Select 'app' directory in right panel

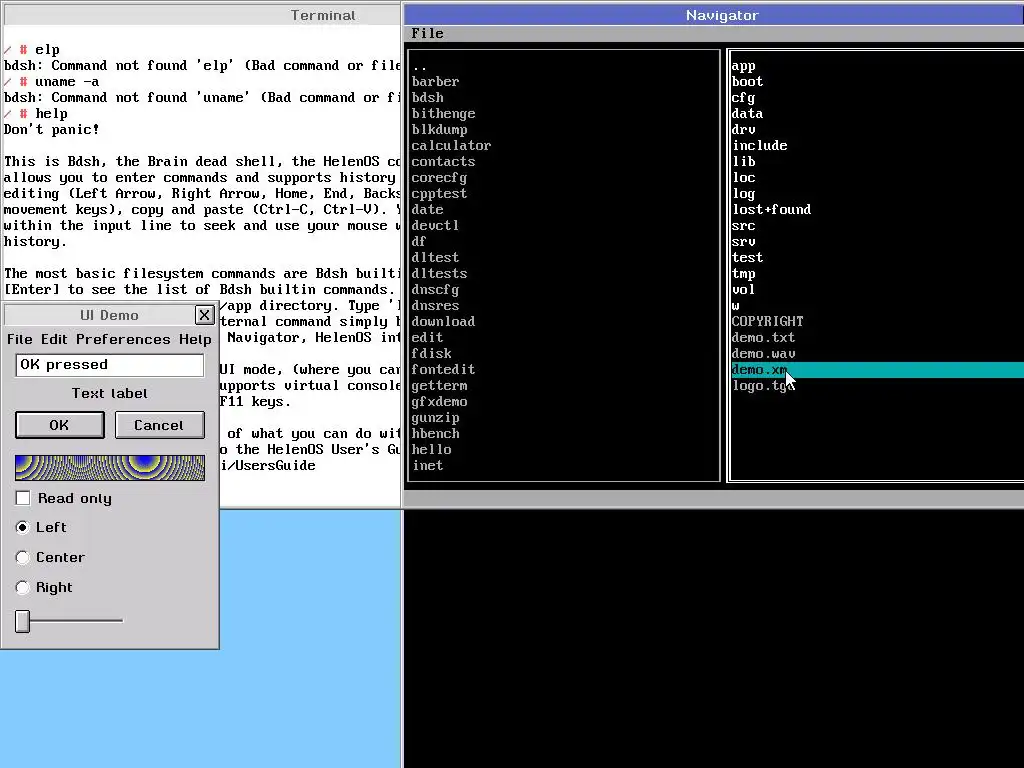pyautogui.click(x=877, y=65)
